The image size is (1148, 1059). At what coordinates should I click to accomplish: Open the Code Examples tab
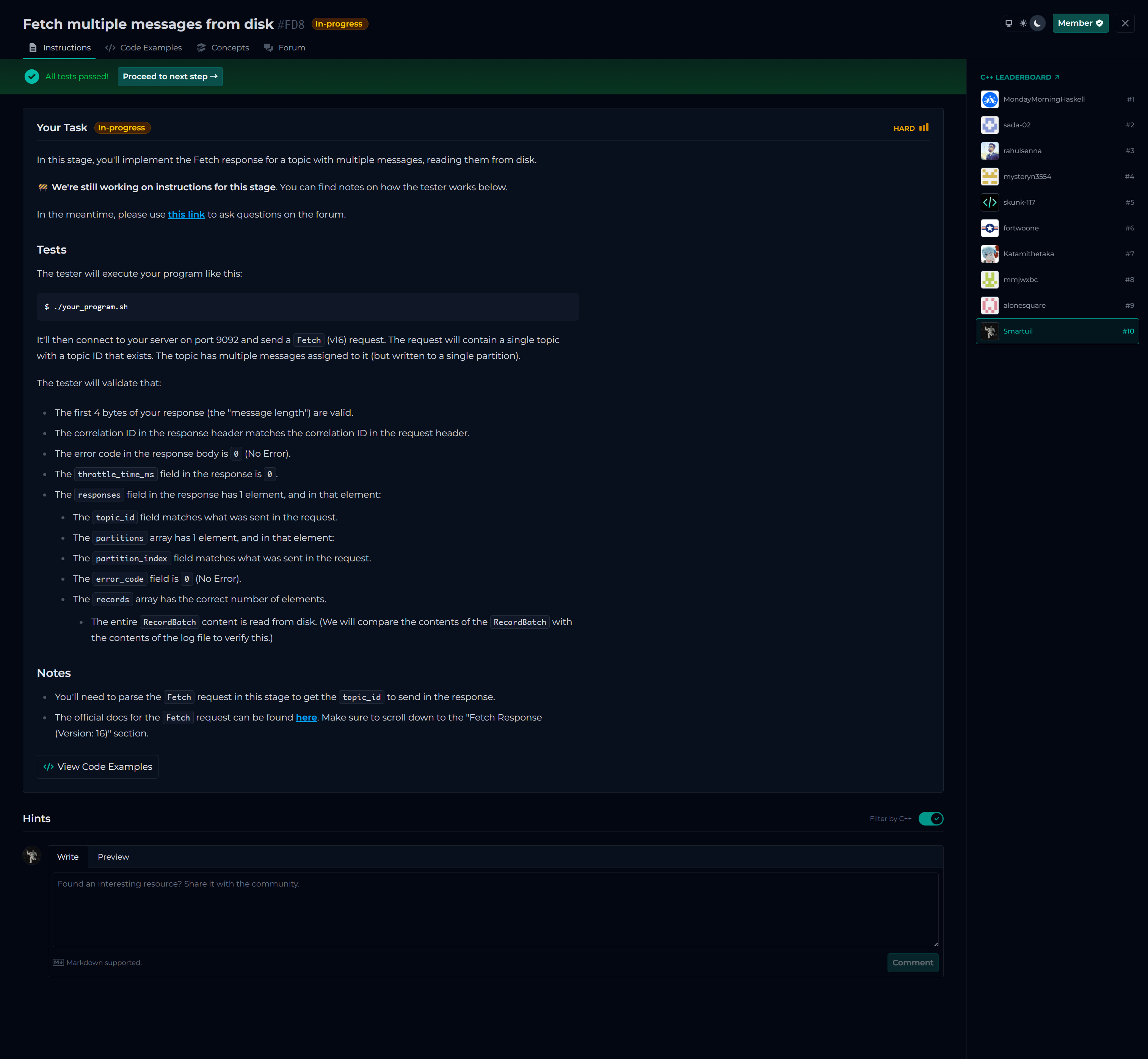[144, 48]
